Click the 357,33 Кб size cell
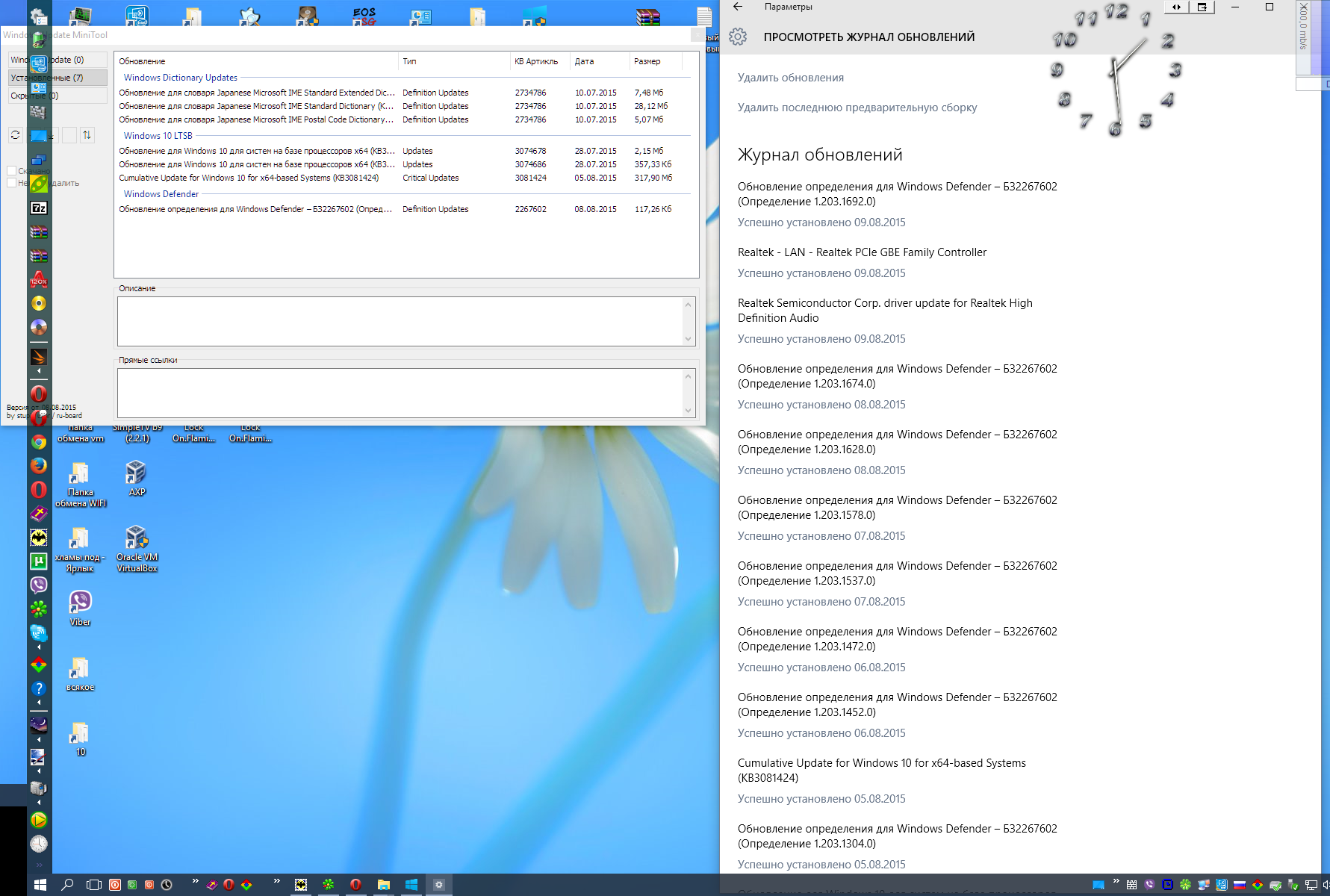1330x896 pixels. coord(653,164)
